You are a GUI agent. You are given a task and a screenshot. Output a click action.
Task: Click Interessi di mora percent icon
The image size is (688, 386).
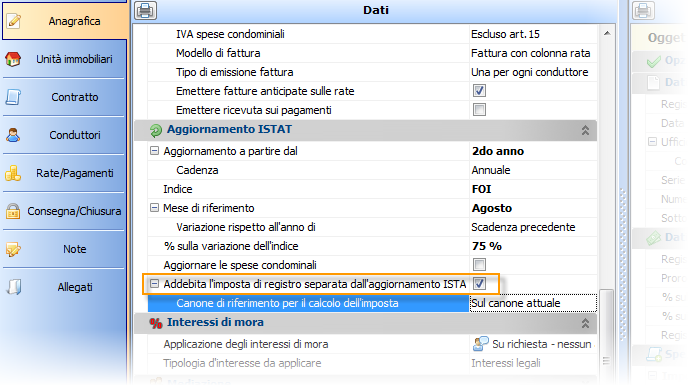(x=156, y=323)
